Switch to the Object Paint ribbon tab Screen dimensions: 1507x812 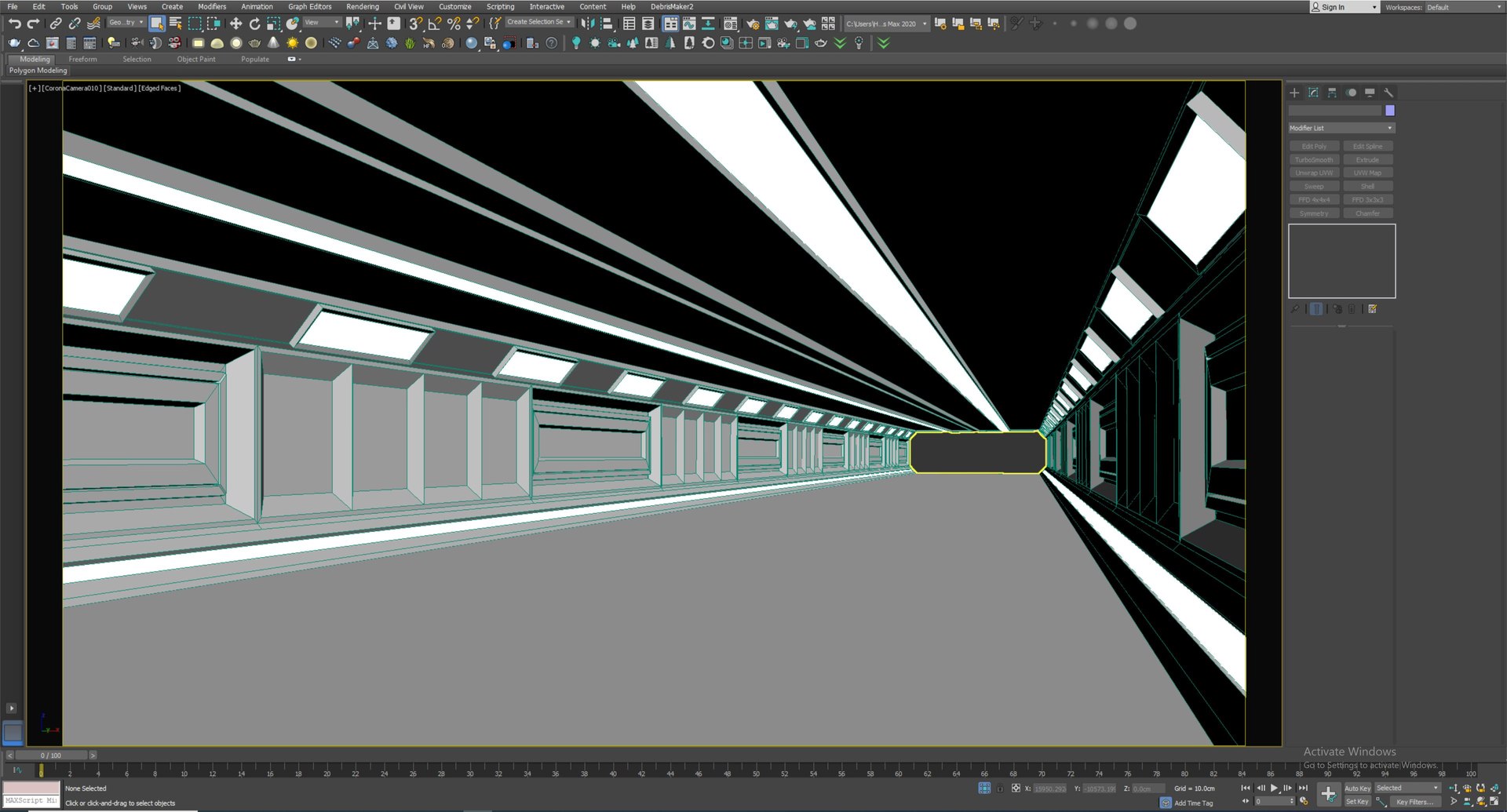pyautogui.click(x=196, y=59)
